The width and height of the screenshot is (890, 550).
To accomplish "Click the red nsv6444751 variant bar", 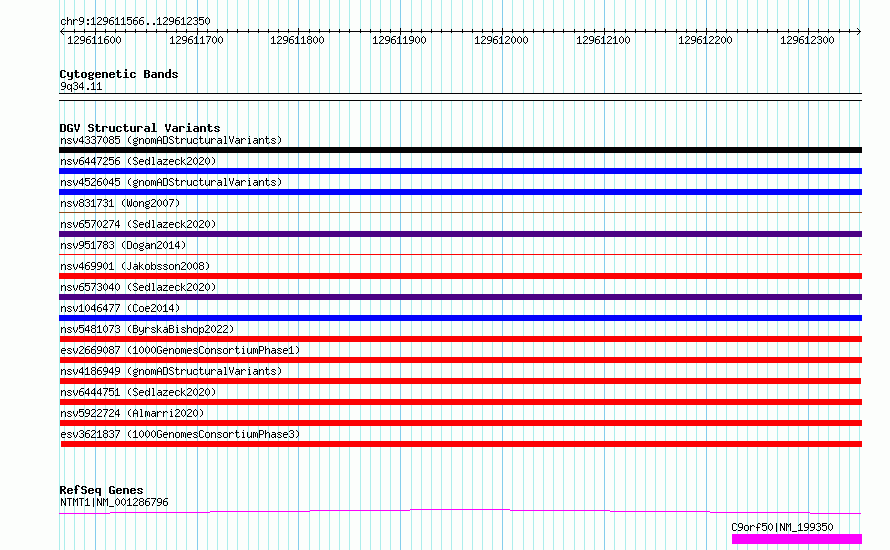I will [x=460, y=402].
